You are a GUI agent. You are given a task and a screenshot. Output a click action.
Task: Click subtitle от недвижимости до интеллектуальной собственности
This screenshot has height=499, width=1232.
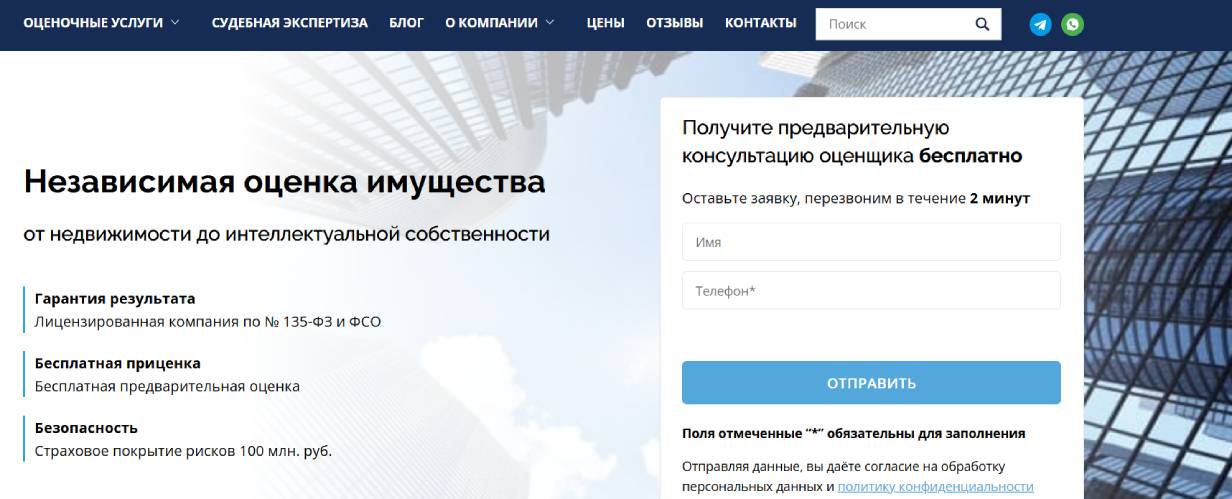click(x=287, y=235)
